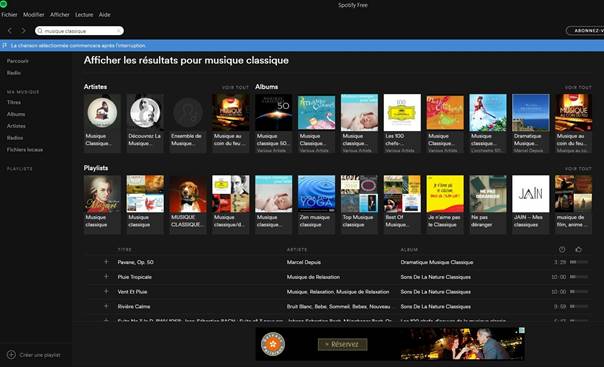604x367 pixels.
Task: Sort tracks by popularity thumbs-up icon
Action: point(579,250)
